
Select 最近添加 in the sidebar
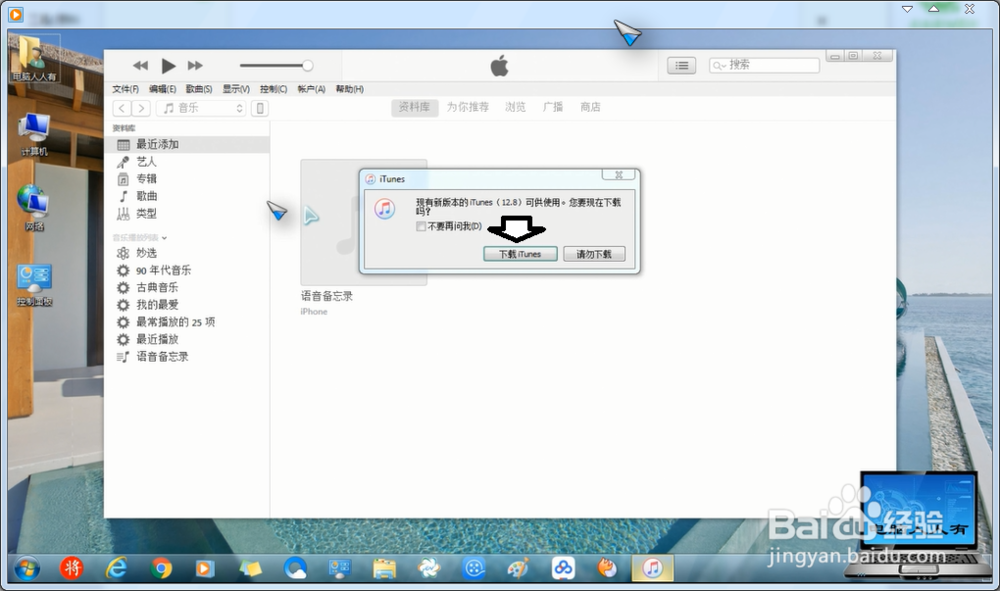click(187, 145)
